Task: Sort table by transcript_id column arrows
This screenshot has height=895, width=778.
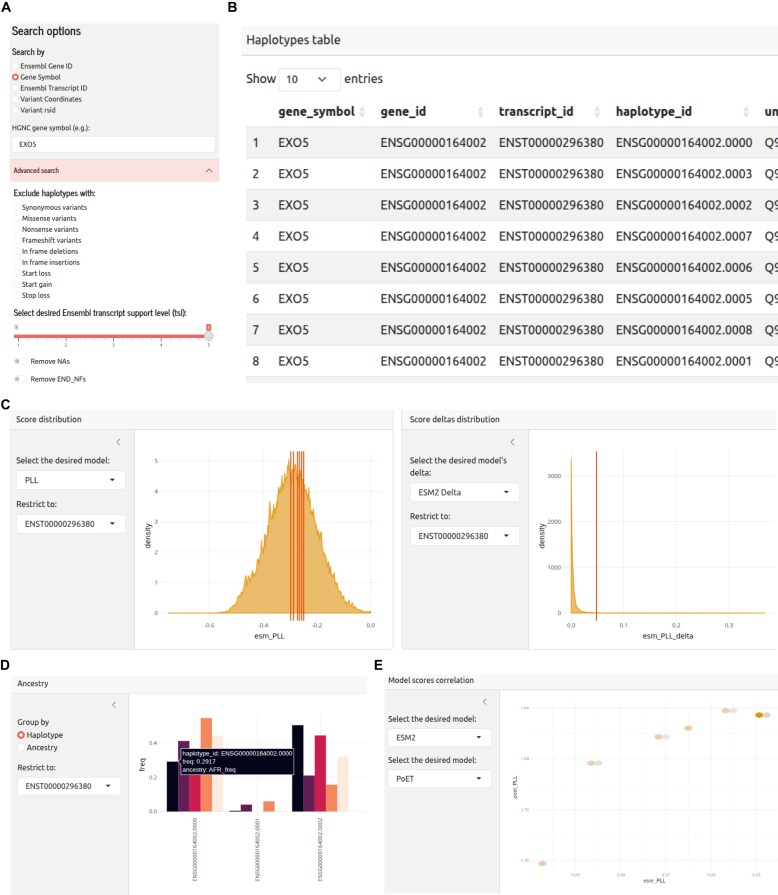Action: [597, 112]
